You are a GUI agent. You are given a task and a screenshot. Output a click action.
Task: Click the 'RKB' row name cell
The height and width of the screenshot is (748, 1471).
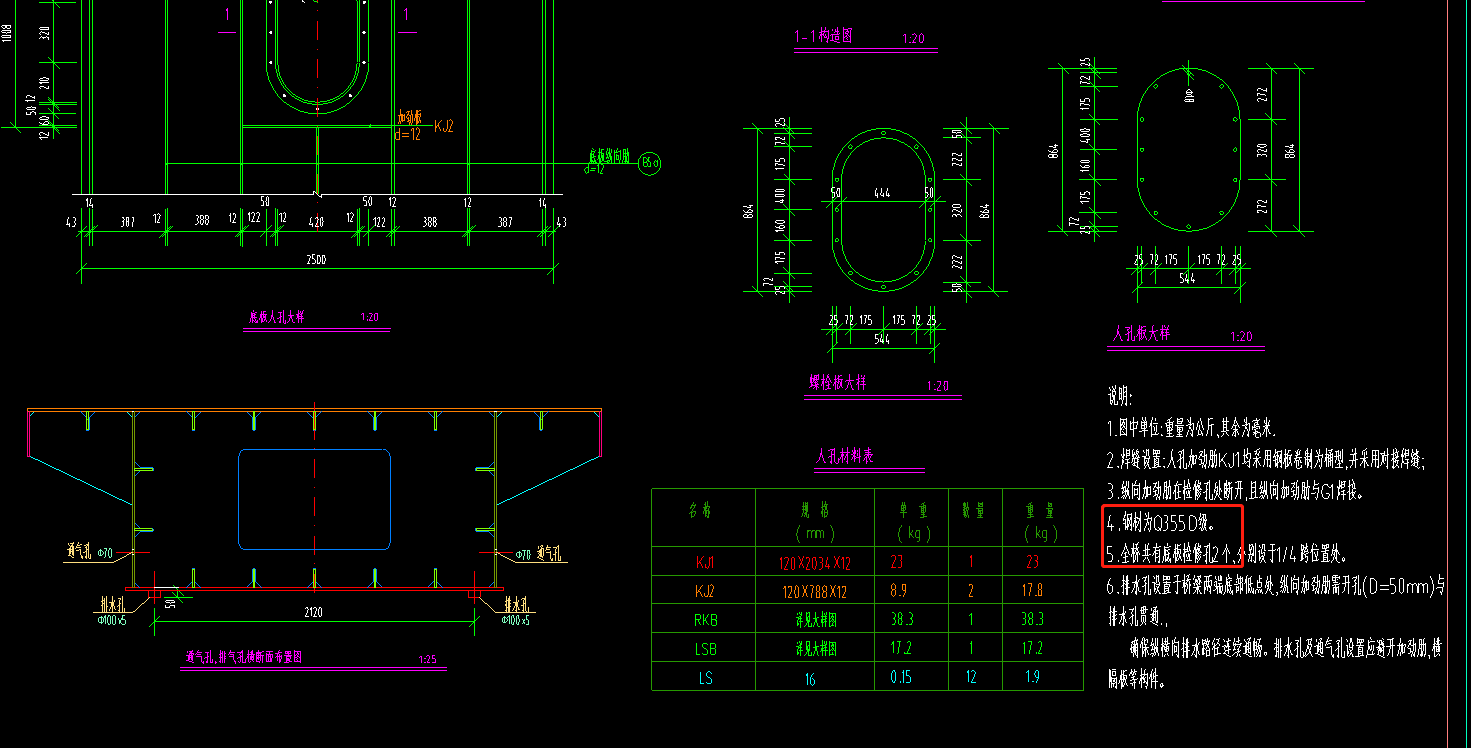705,620
